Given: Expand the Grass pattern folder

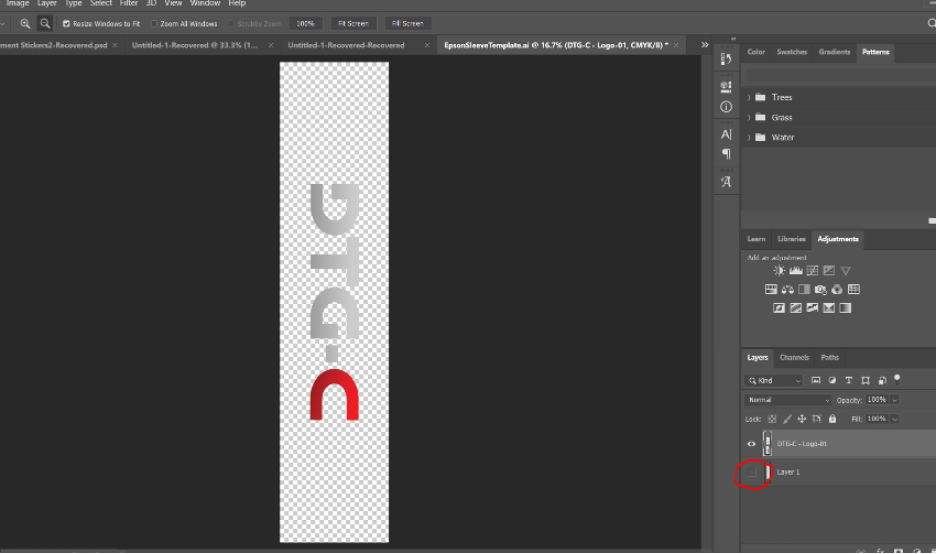Looking at the screenshot, I should pos(749,118).
